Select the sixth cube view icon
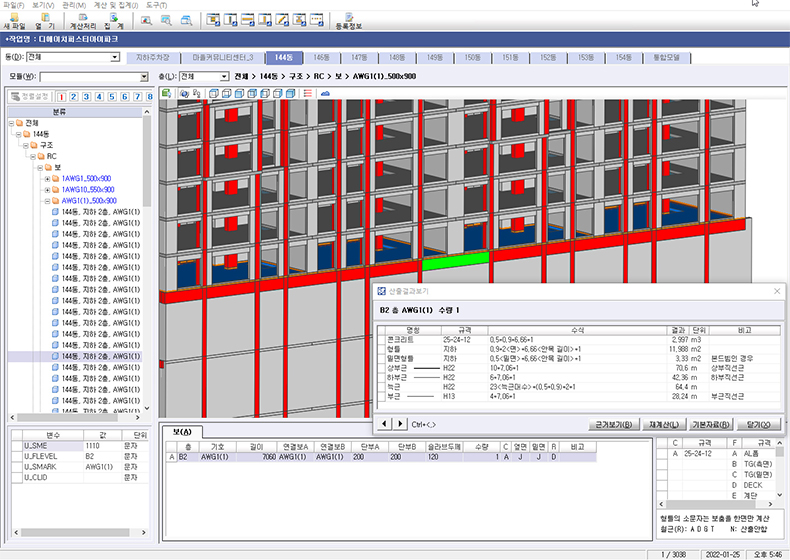This screenshot has height=560, width=790. [x=278, y=93]
